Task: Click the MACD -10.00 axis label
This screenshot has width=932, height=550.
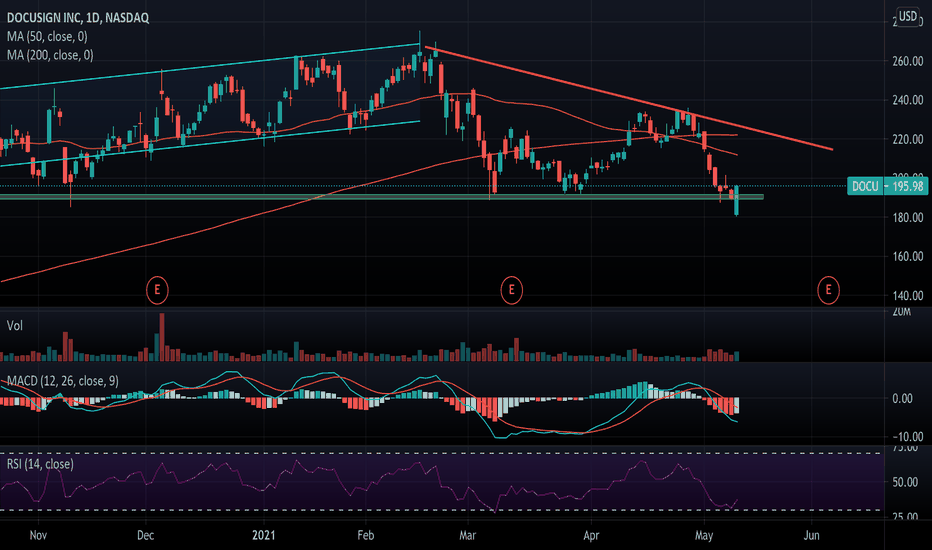Action: 906,436
